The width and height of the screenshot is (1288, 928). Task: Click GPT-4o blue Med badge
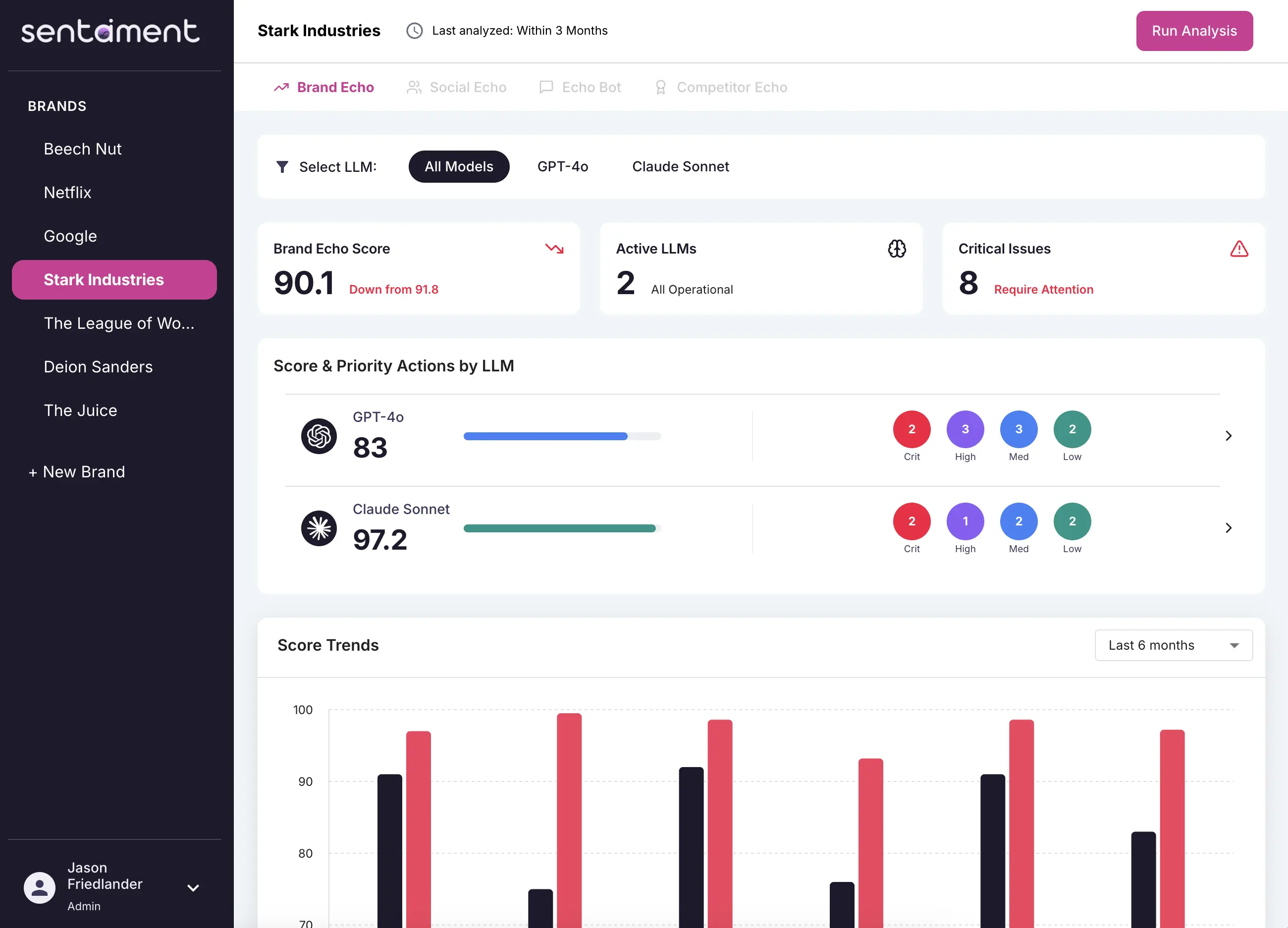(x=1018, y=429)
